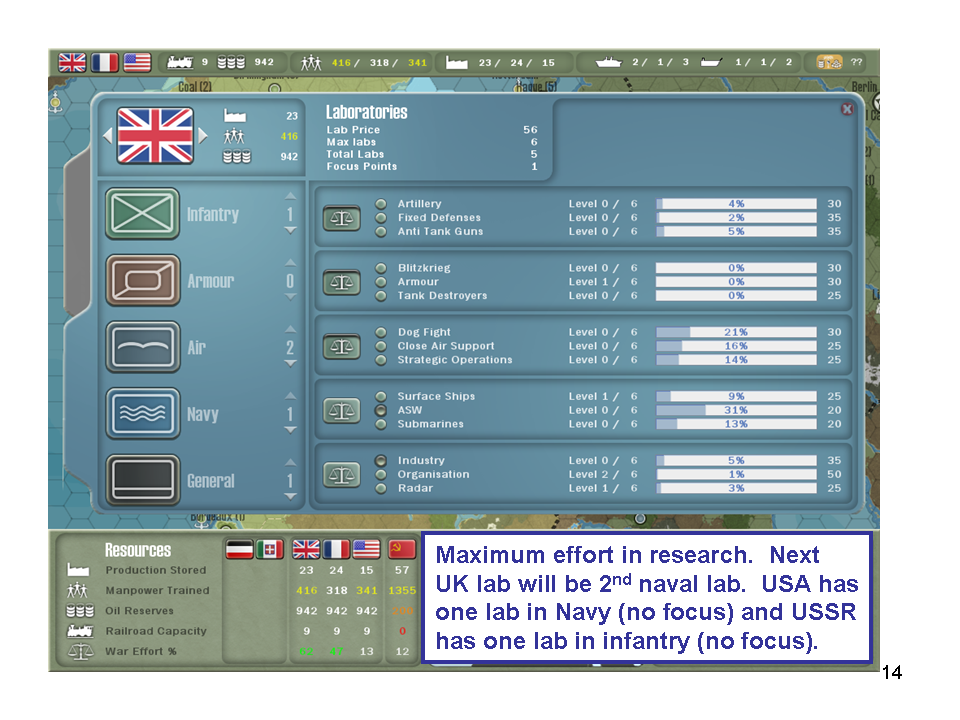This screenshot has width=960, height=720.
Task: Click the Armour research row label
Action: tap(418, 282)
